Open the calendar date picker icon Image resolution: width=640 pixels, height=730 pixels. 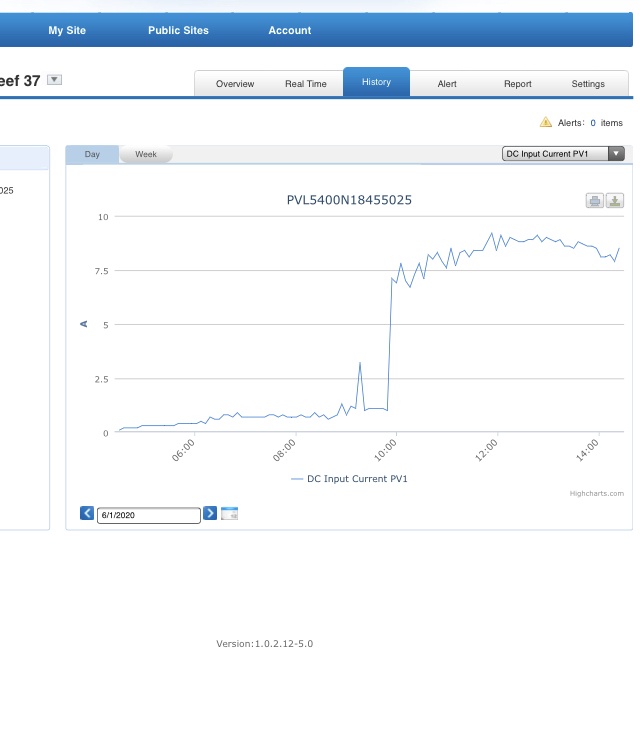coord(229,514)
